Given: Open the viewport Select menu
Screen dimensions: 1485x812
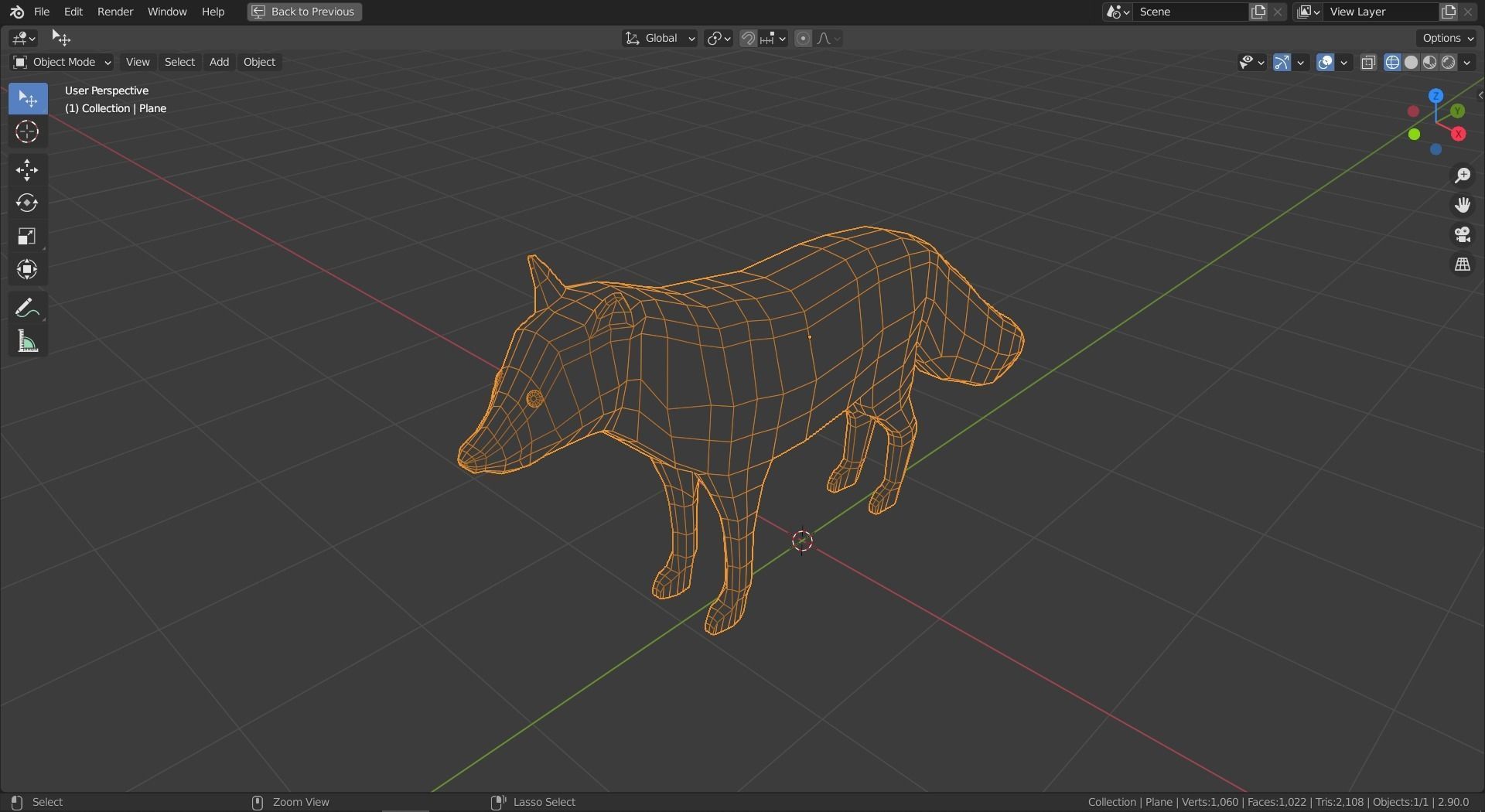Looking at the screenshot, I should pos(179,62).
